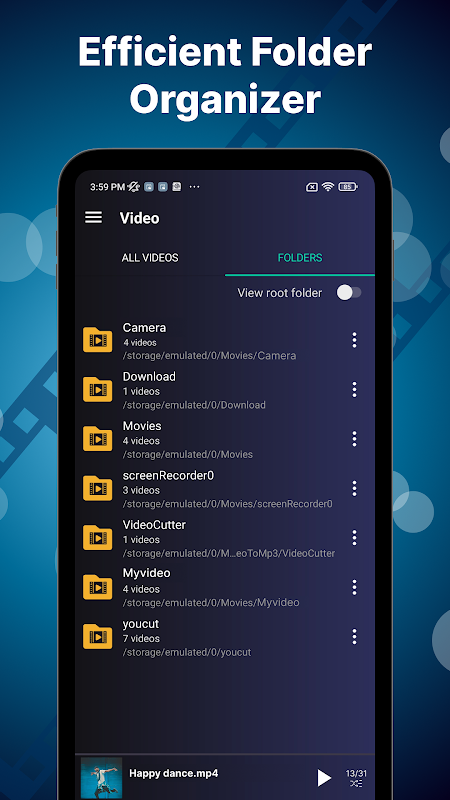Open the hamburger navigation menu
The image size is (450, 800).
93,217
